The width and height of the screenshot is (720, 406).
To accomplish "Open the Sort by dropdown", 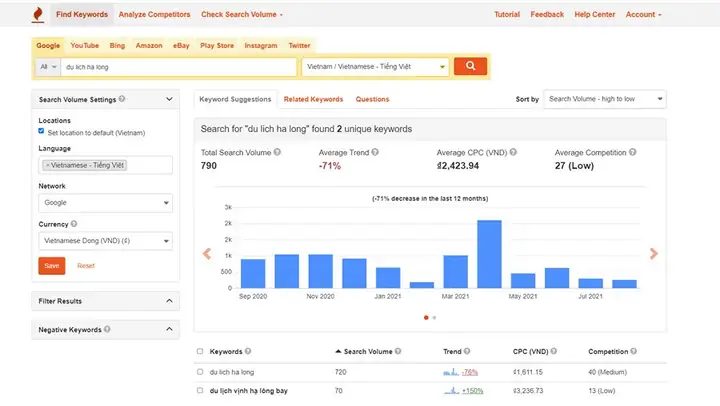I will click(605, 99).
